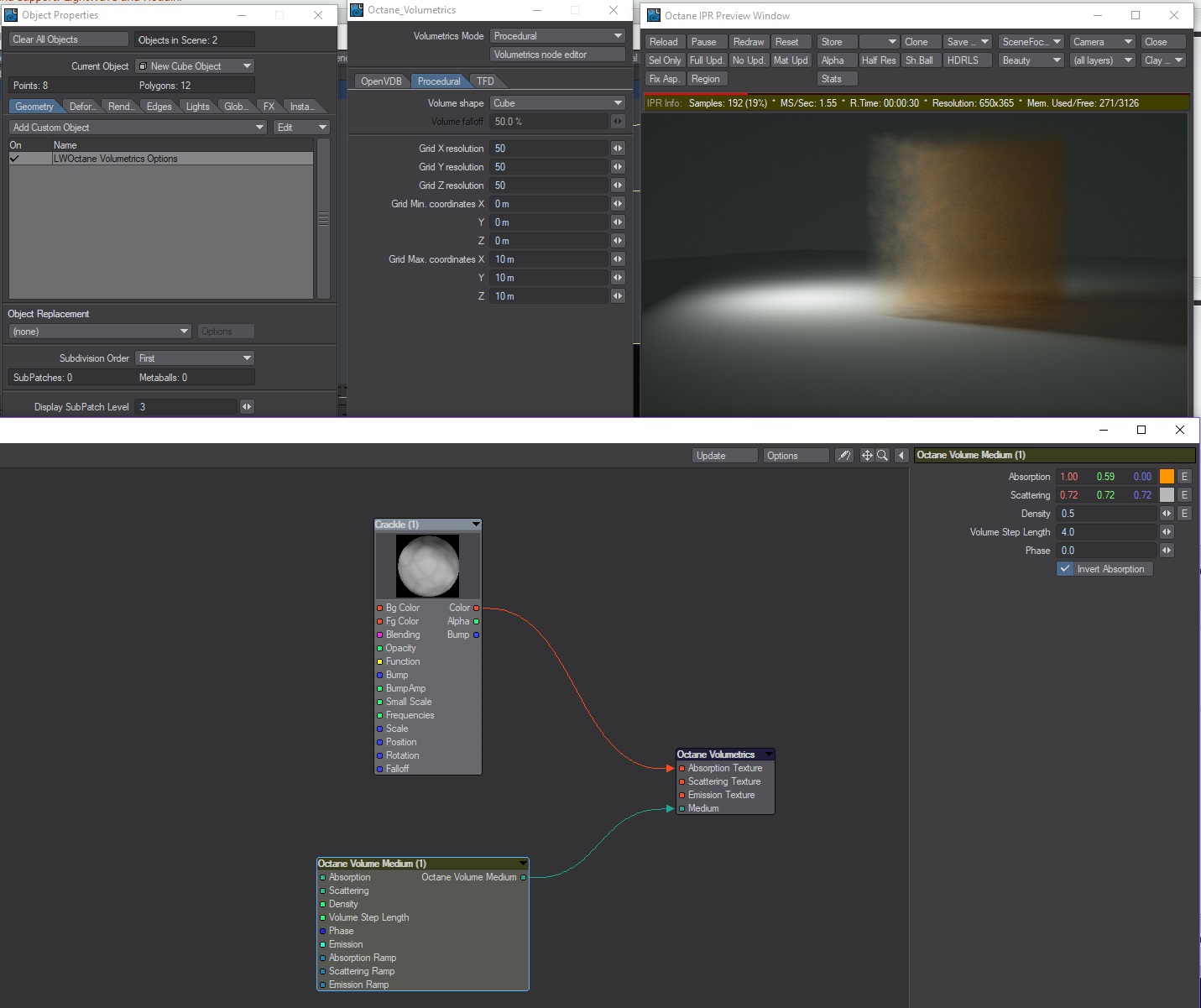Viewport: 1201px width, 1008px height.
Task: Click the wrench tool icon in node editor
Action: [x=843, y=455]
